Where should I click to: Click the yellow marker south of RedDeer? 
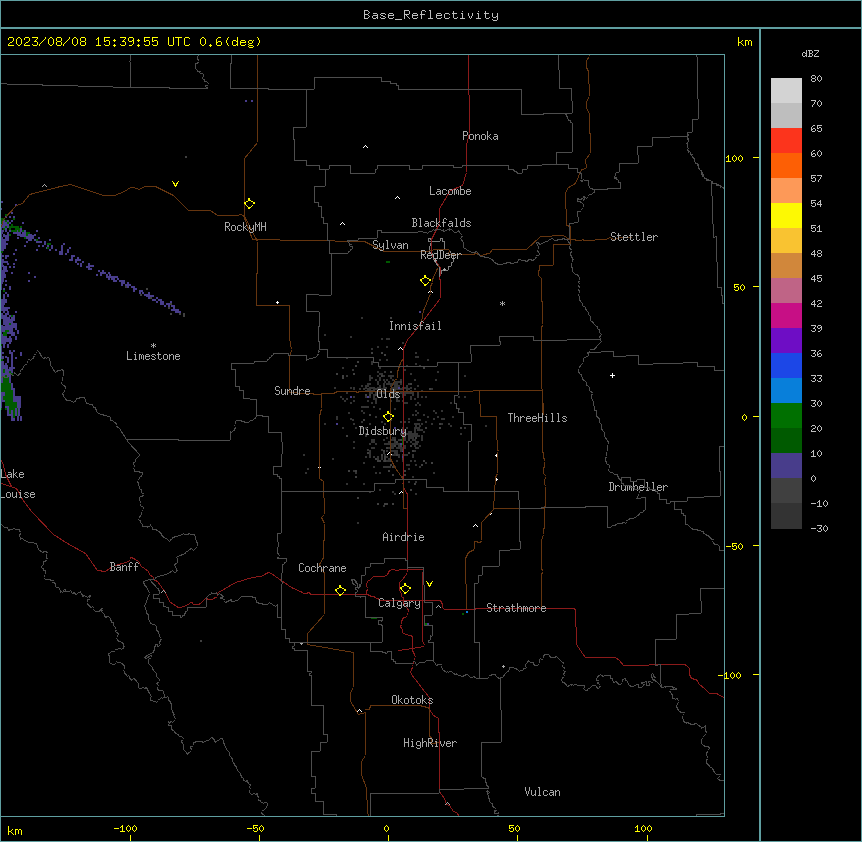click(x=425, y=281)
